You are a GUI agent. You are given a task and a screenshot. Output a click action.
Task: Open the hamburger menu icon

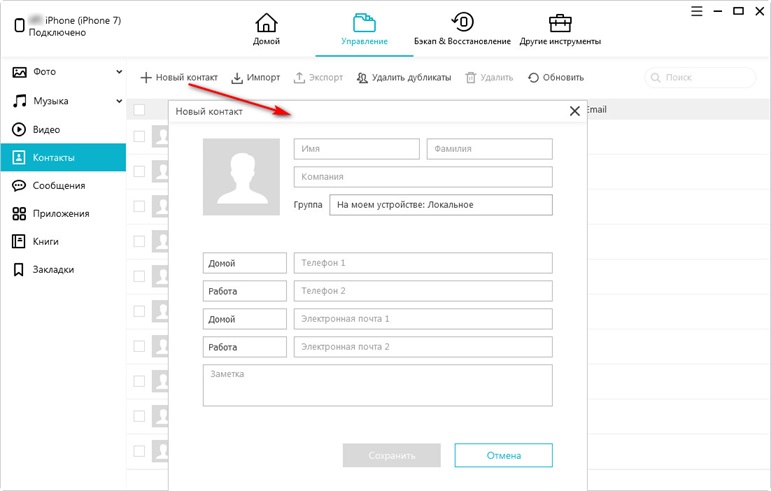click(696, 11)
